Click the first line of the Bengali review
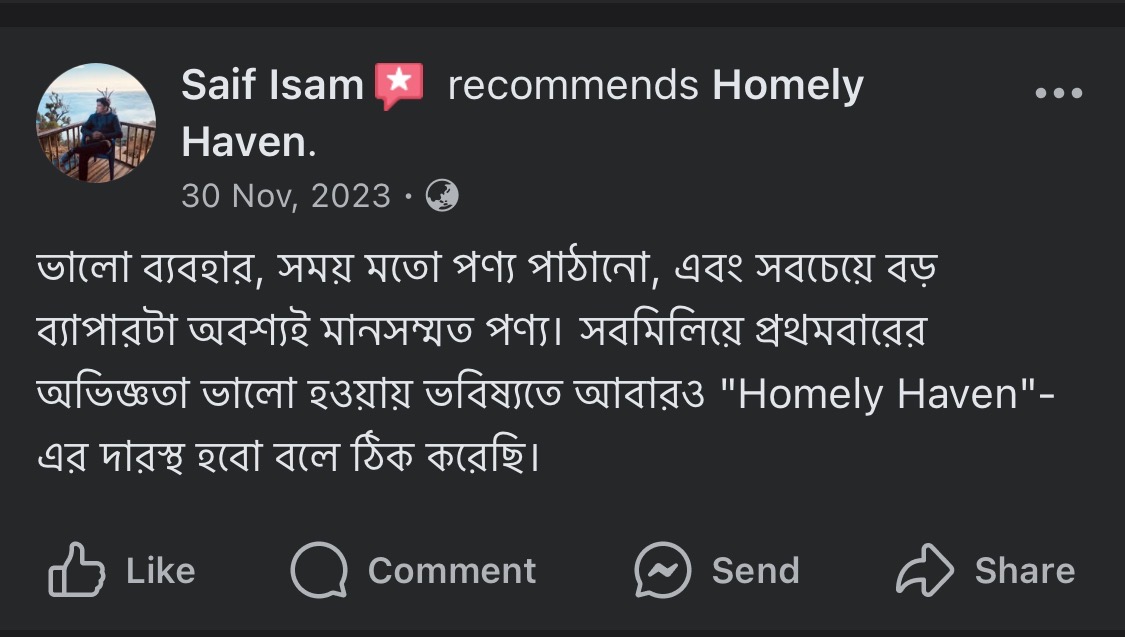Image resolution: width=1125 pixels, height=637 pixels. point(487,269)
